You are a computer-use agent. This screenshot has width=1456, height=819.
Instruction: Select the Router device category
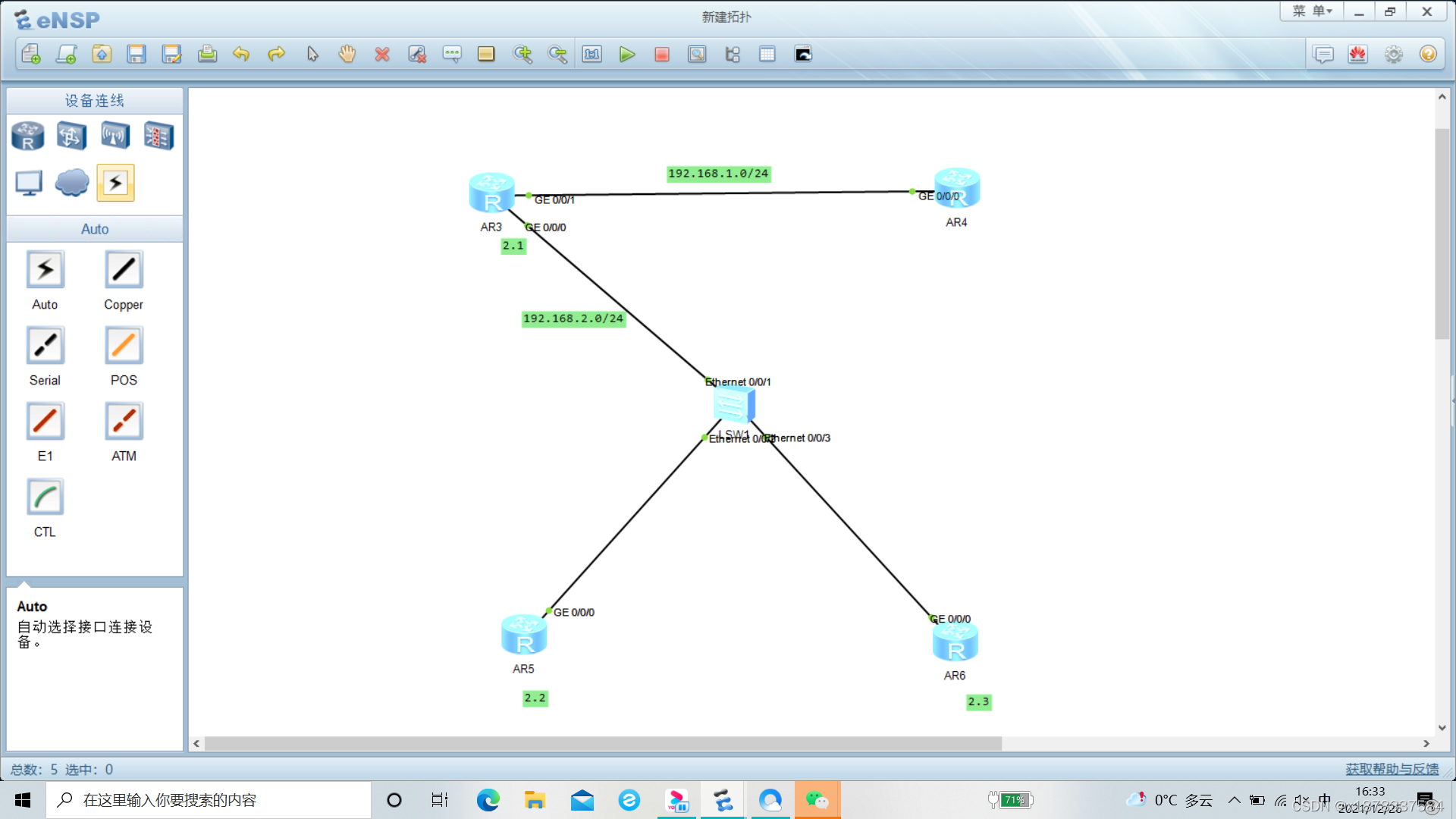28,136
